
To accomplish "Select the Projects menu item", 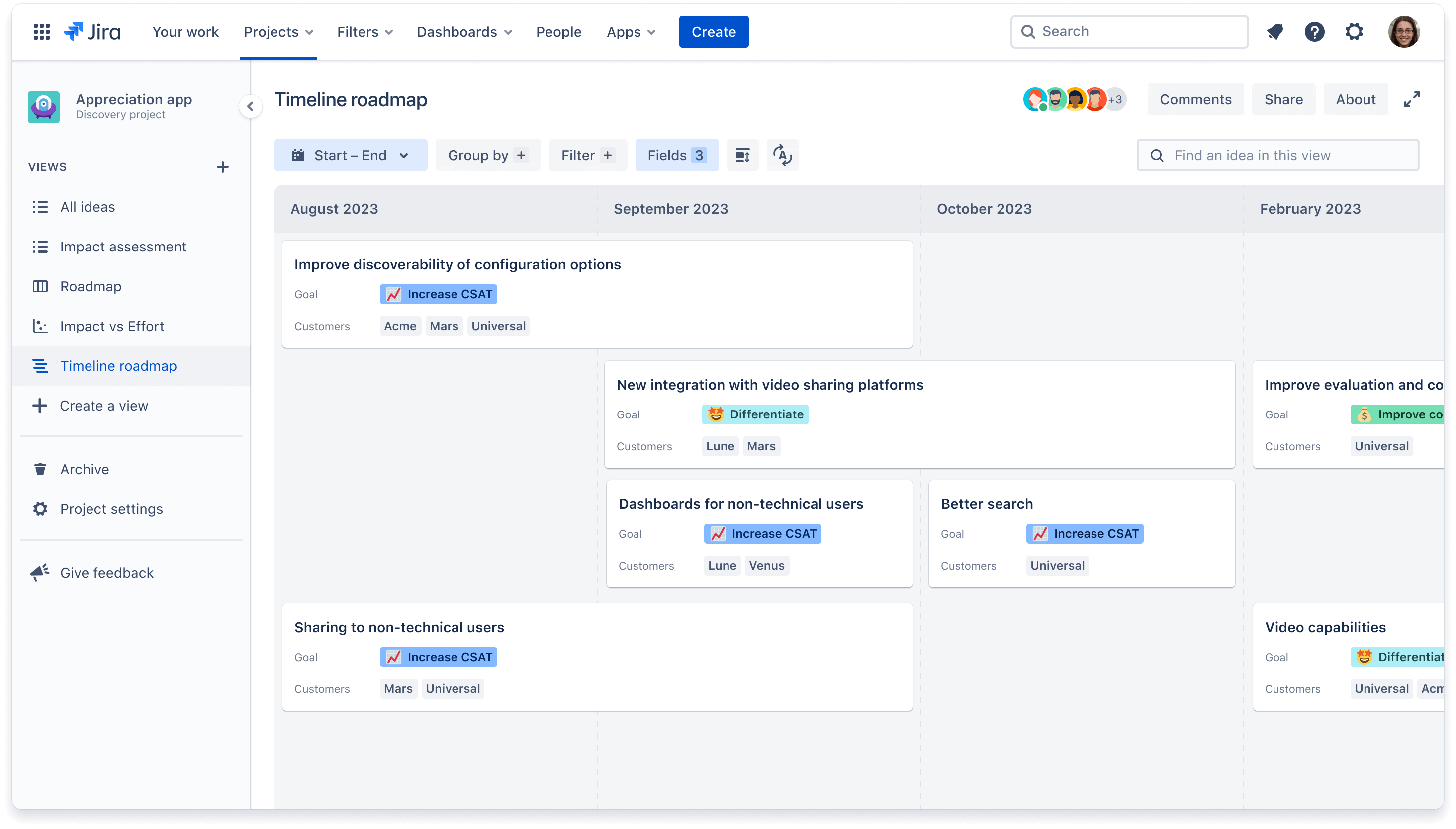I will [x=278, y=31].
